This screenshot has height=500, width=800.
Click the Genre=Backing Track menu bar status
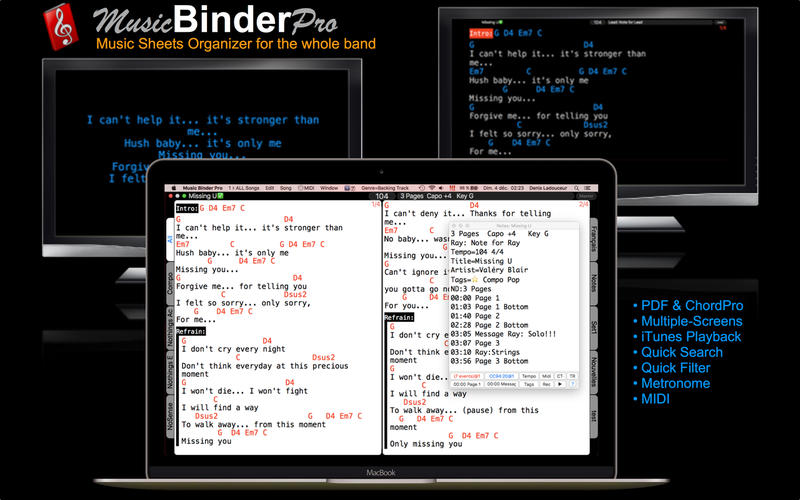(x=385, y=188)
